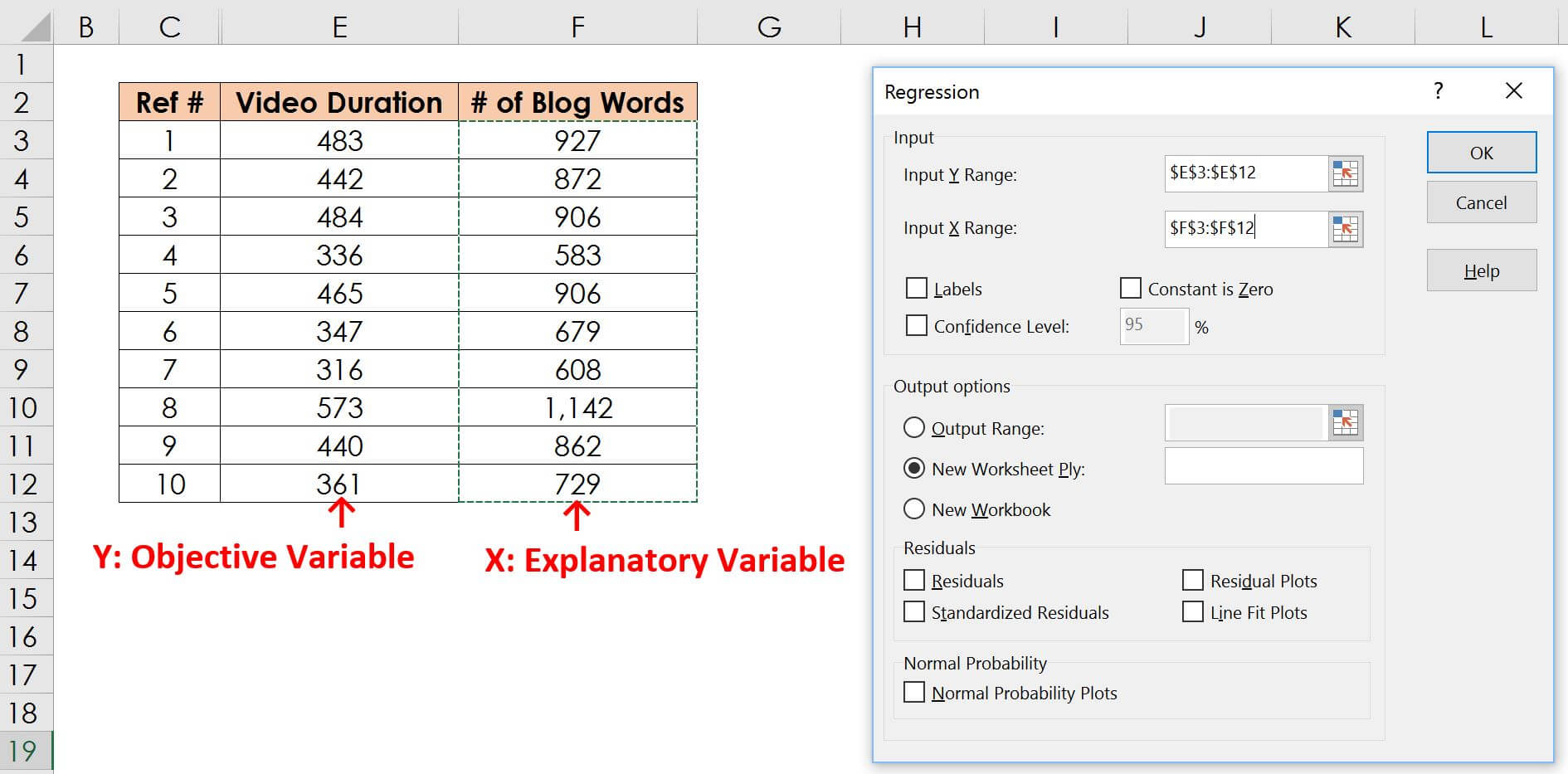Dismiss the dialog with Cancel
This screenshot has width=1568, height=774.
1482,202
